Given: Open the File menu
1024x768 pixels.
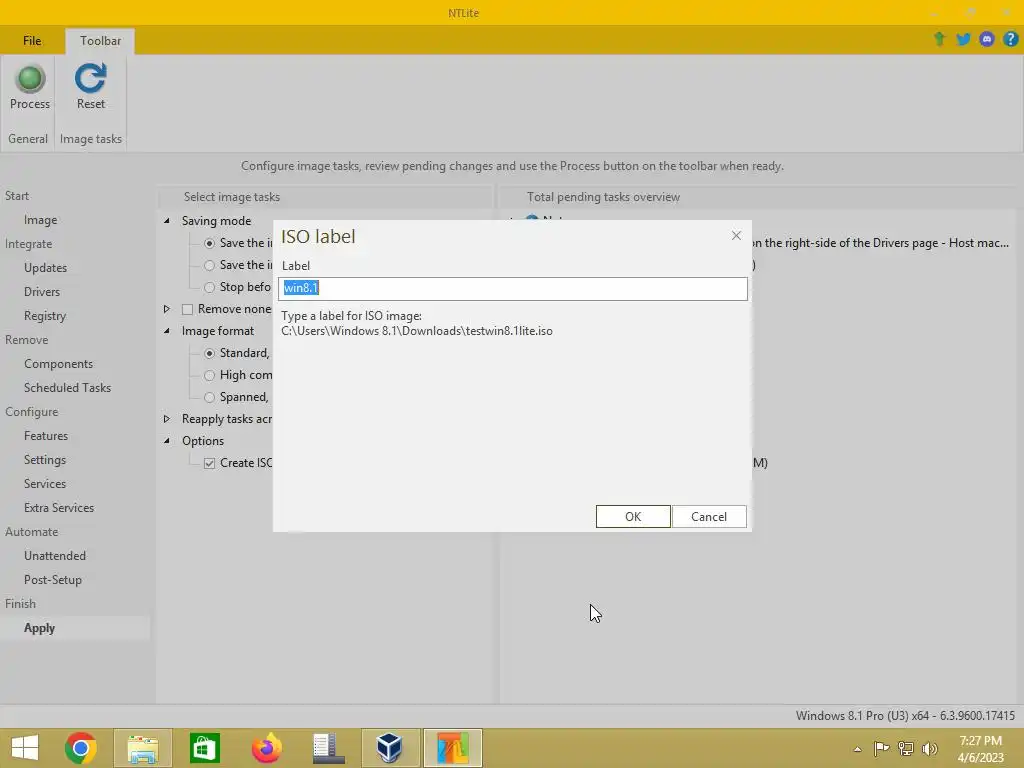Looking at the screenshot, I should pos(32,40).
